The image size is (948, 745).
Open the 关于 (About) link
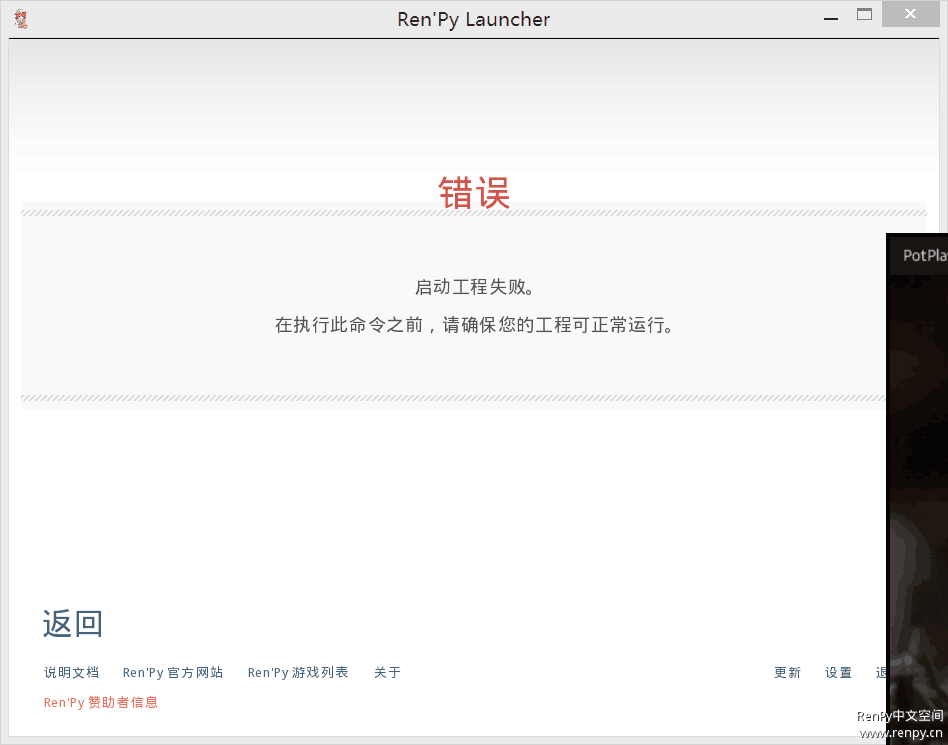pyautogui.click(x=388, y=672)
